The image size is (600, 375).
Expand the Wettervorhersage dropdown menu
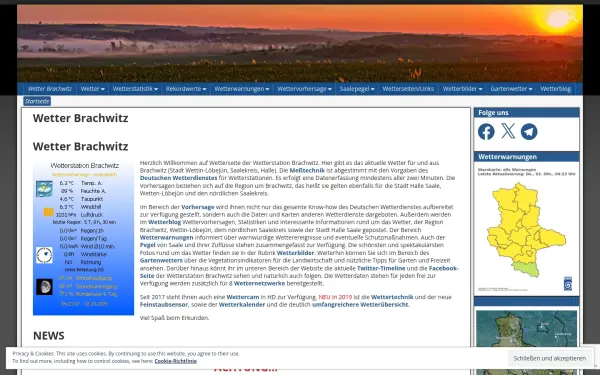(305, 89)
